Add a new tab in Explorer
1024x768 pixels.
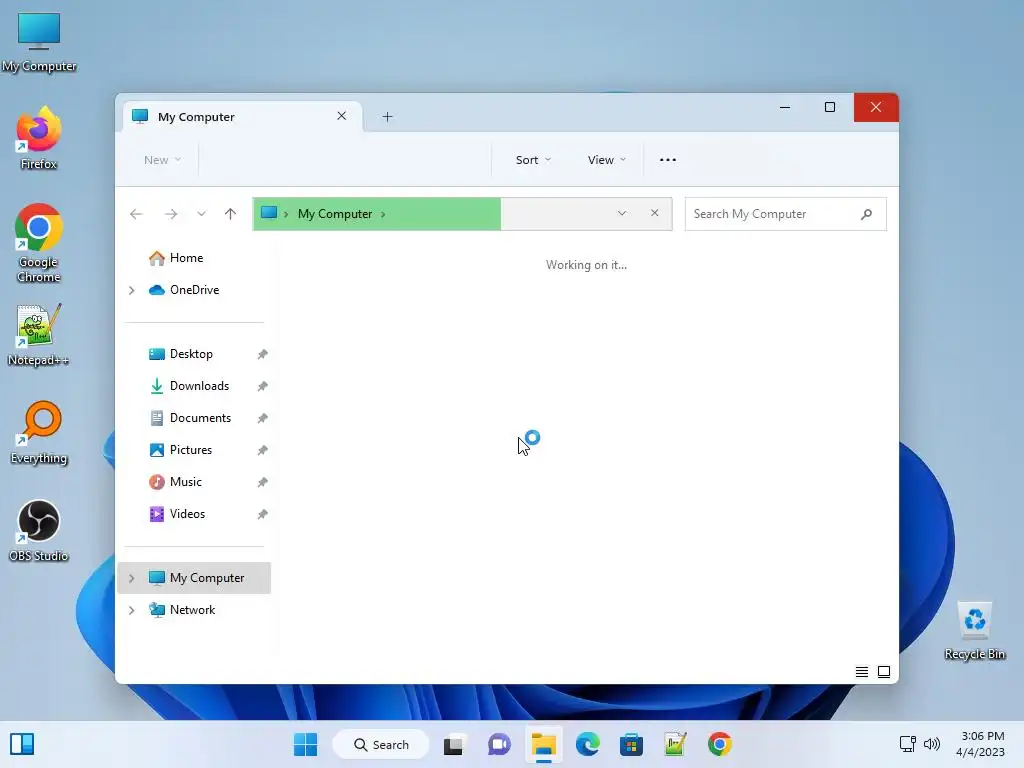(387, 116)
